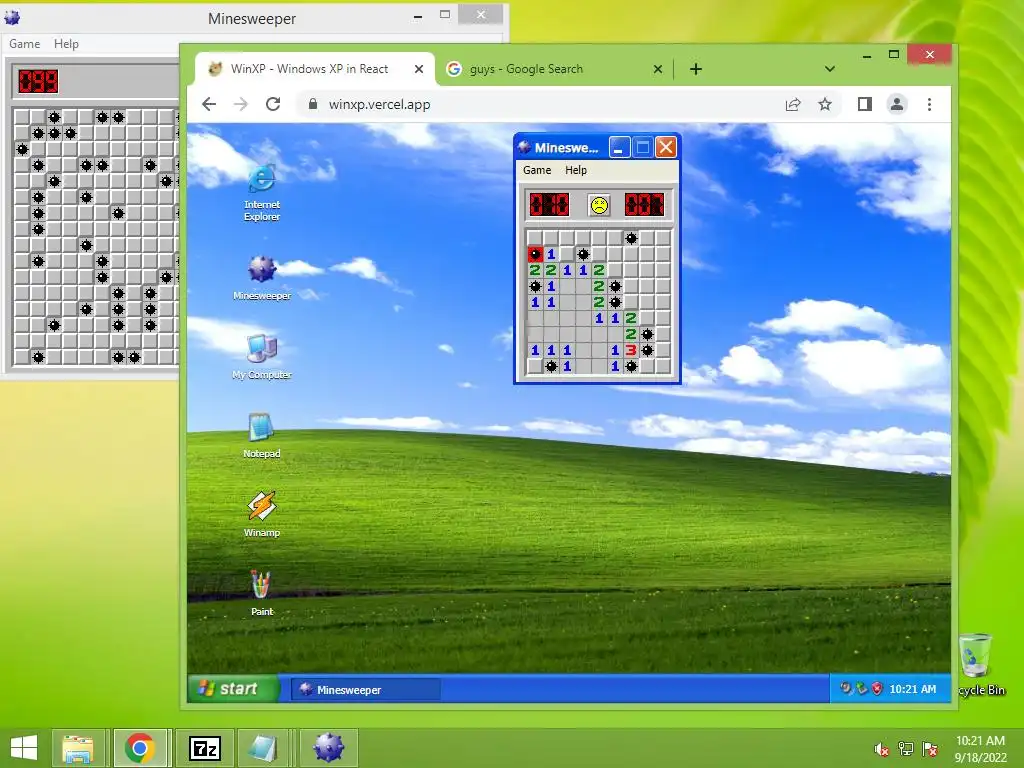
Task: View site info via the padlock icon
Action: (x=313, y=104)
